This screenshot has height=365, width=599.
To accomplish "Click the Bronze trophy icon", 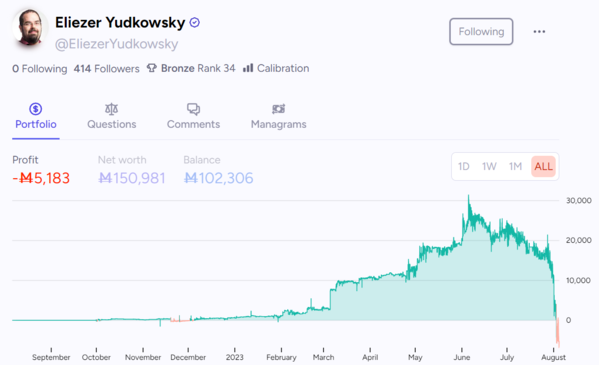I will (x=152, y=68).
